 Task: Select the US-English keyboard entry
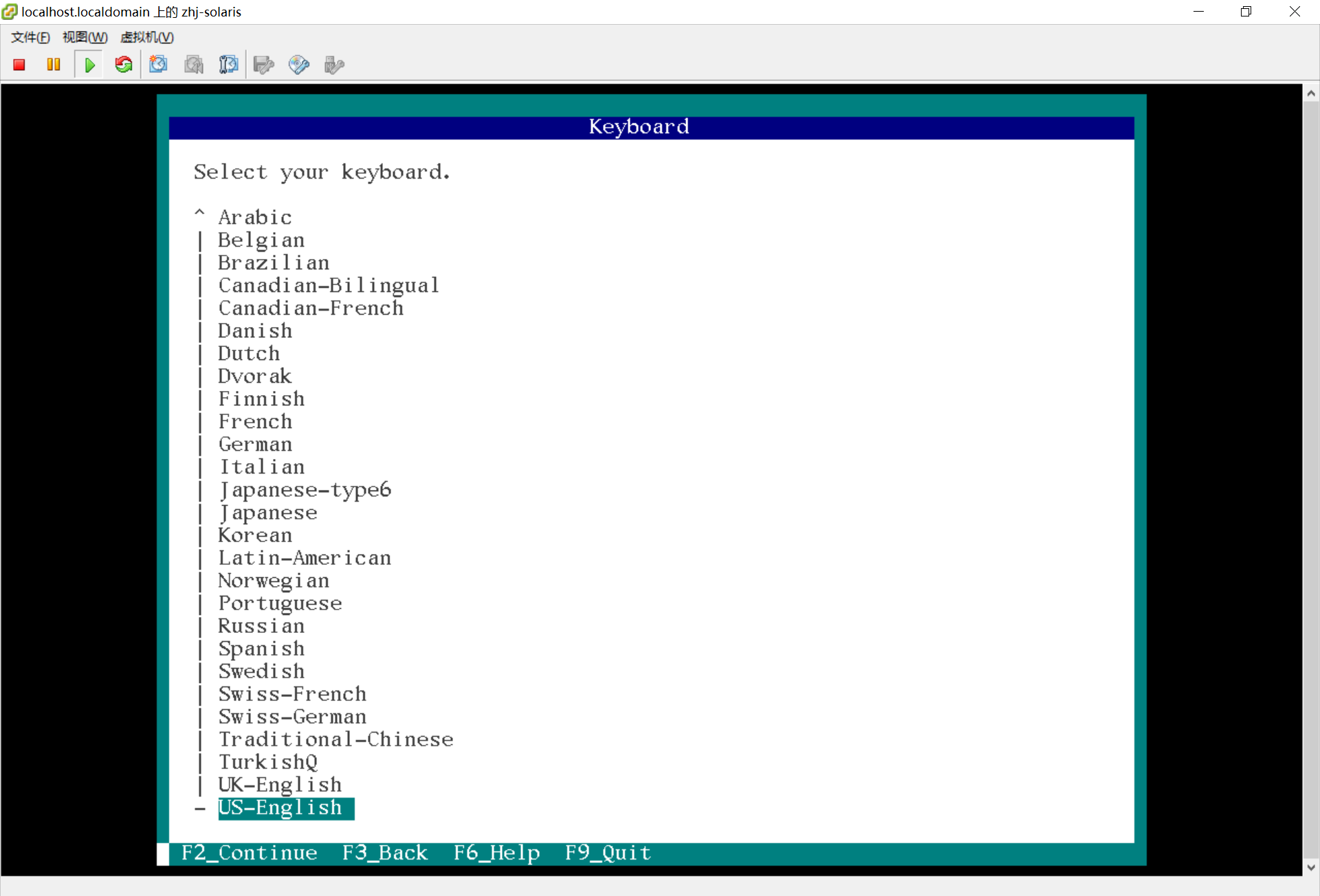click(280, 807)
